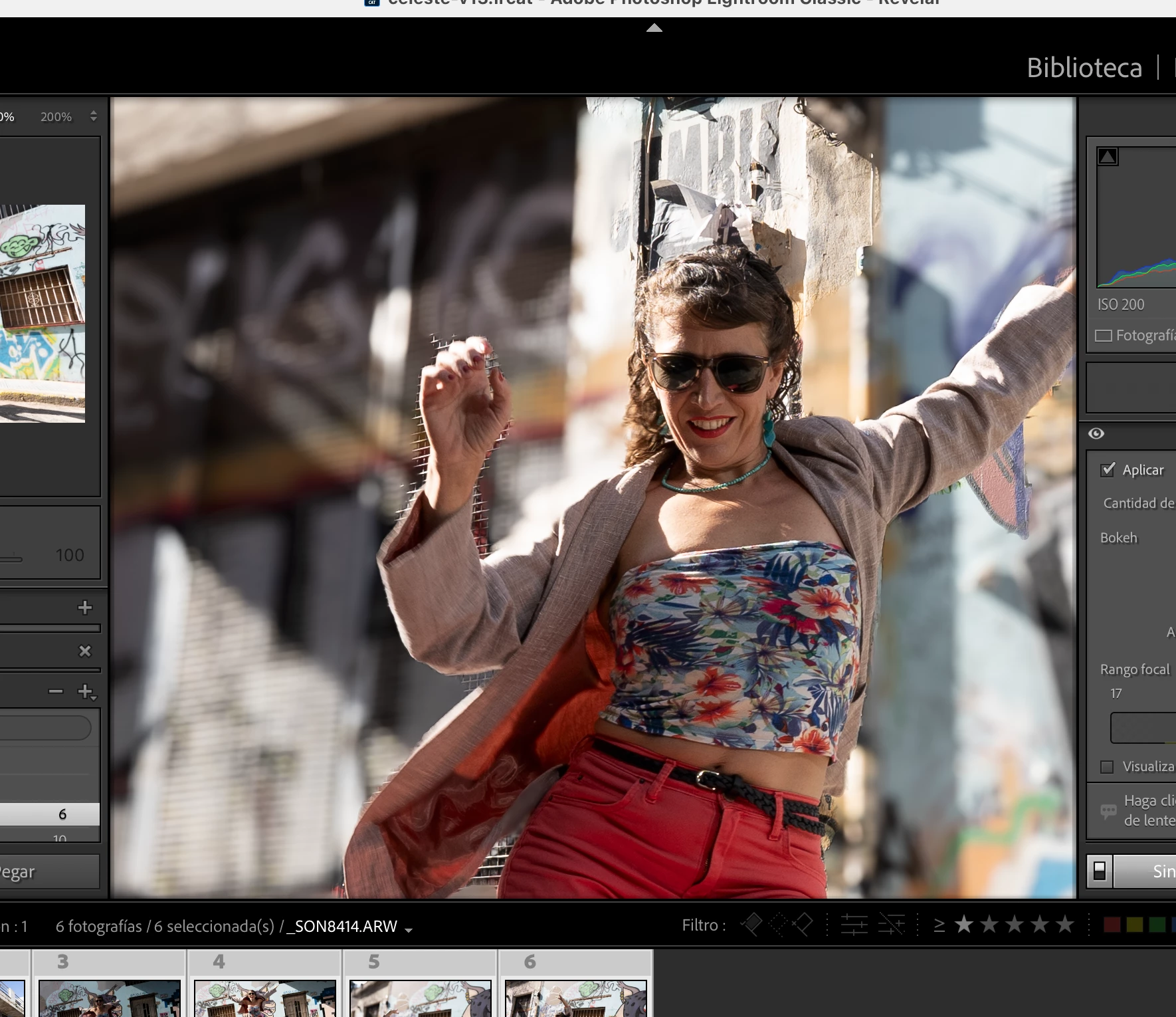Image resolution: width=1176 pixels, height=1017 pixels.
Task: Select the highlighted collection row with 6
Action: point(50,814)
